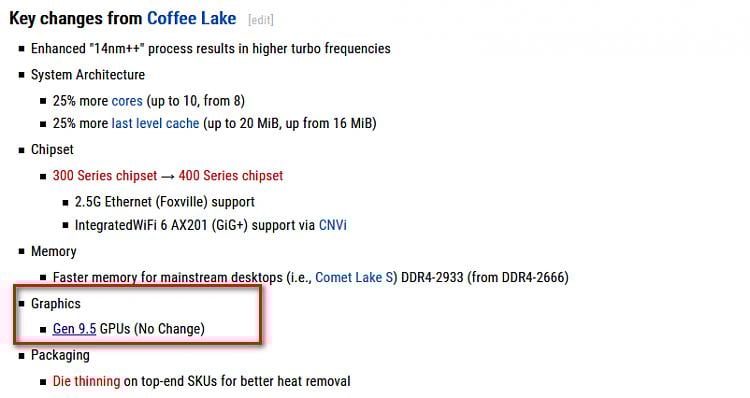Screen dimensions: 750x398
Task: Click the GPUs (No Change) text
Action: coord(152,329)
